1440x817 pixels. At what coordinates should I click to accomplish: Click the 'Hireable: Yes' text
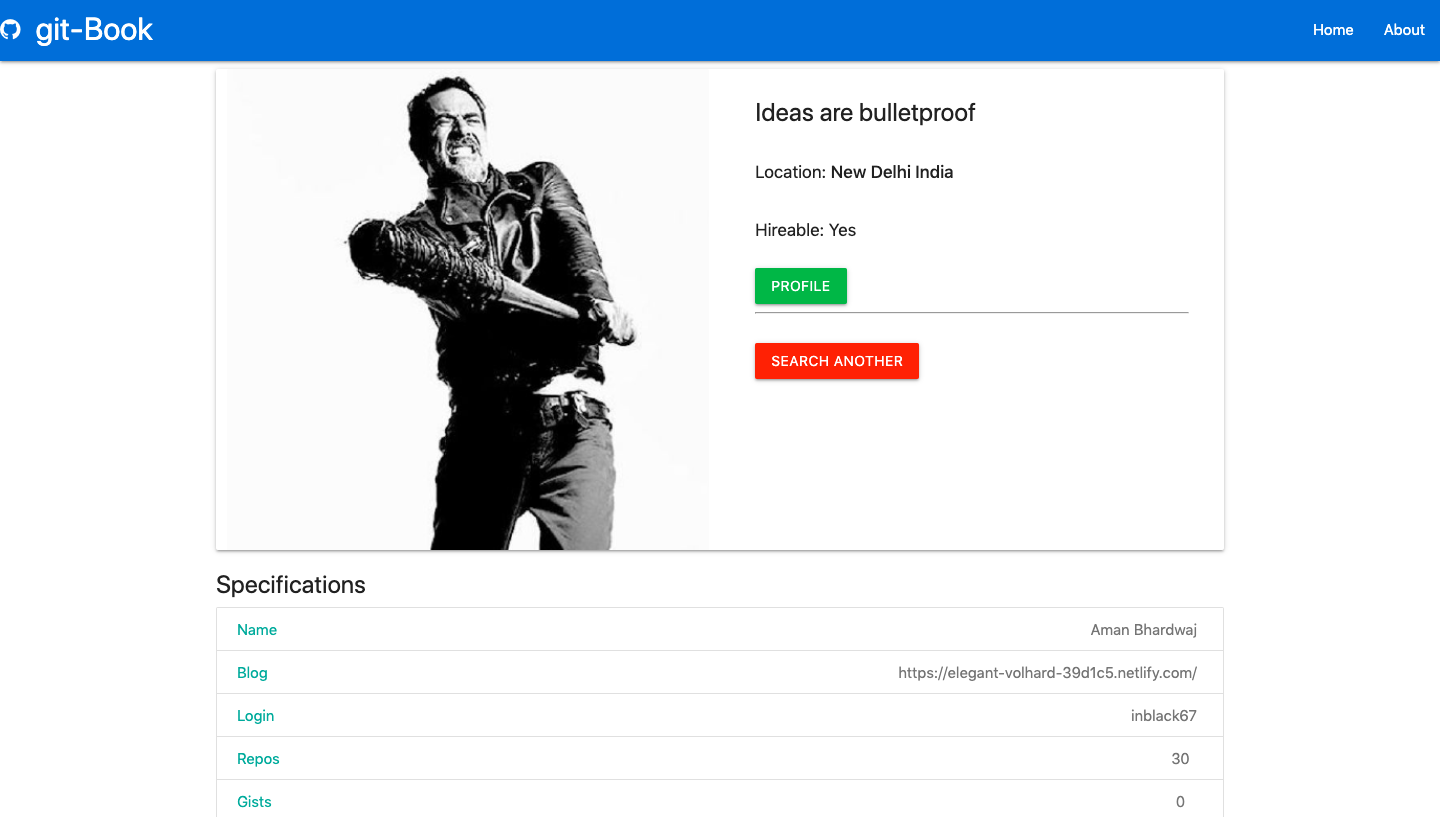(x=806, y=230)
